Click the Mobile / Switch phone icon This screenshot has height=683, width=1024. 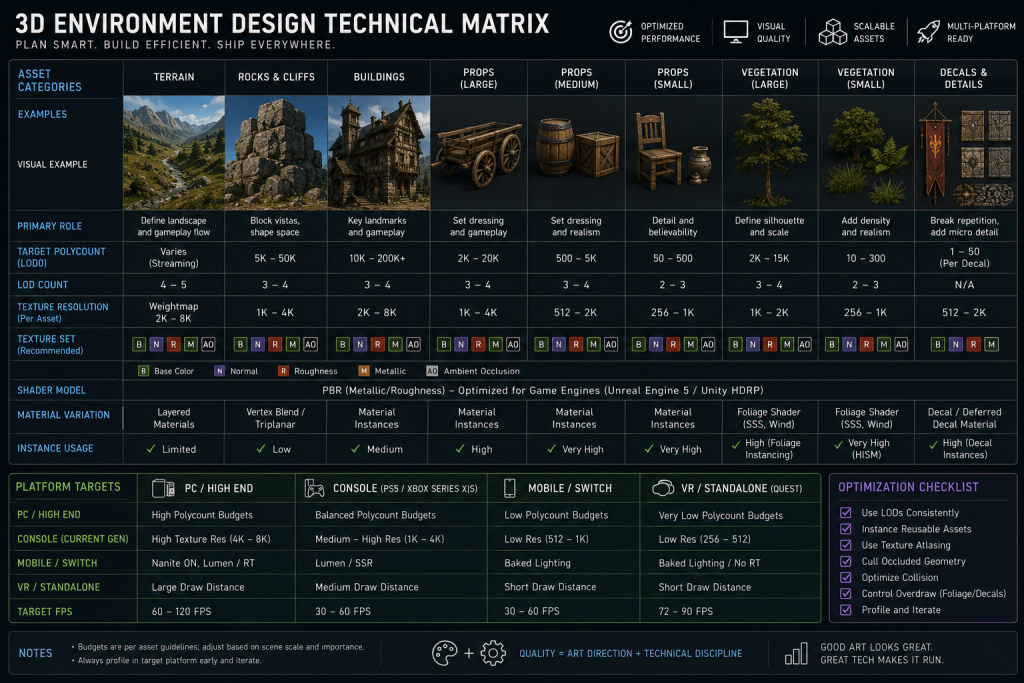click(509, 488)
